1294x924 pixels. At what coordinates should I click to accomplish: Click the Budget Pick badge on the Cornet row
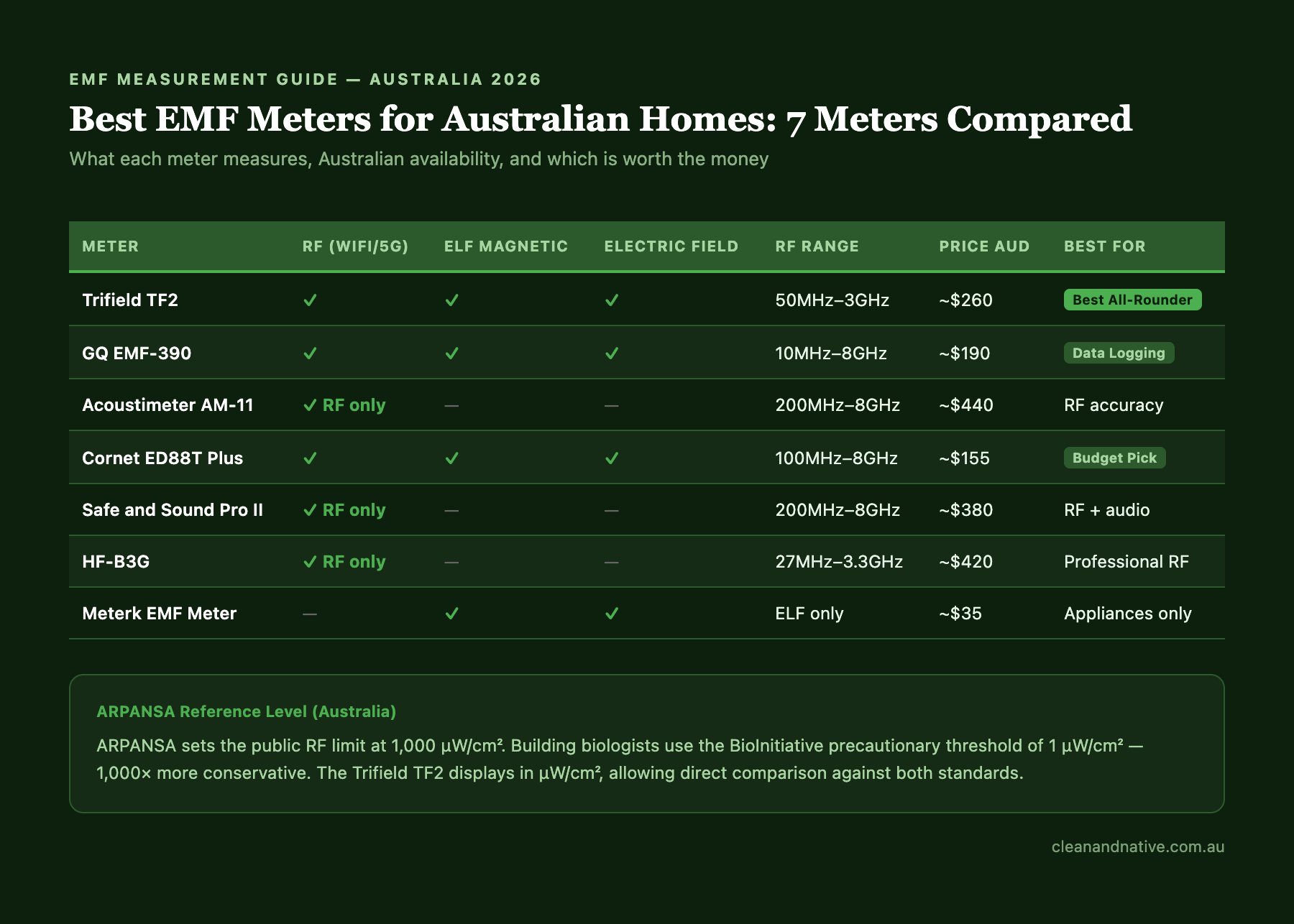[1114, 458]
